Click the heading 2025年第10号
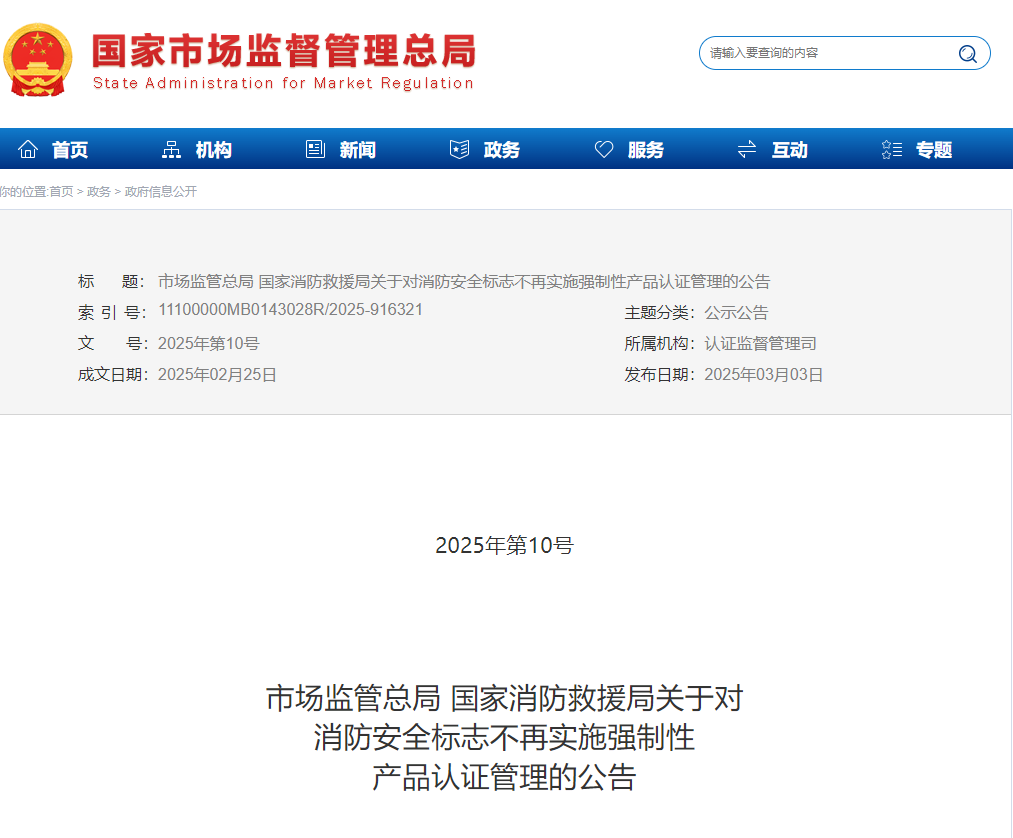The image size is (1013, 838). pyautogui.click(x=506, y=544)
